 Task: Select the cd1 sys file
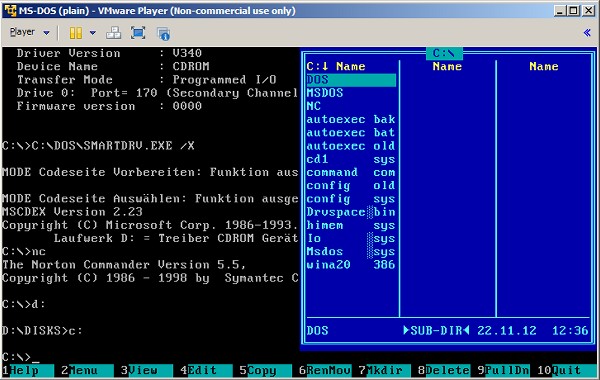click(x=351, y=159)
